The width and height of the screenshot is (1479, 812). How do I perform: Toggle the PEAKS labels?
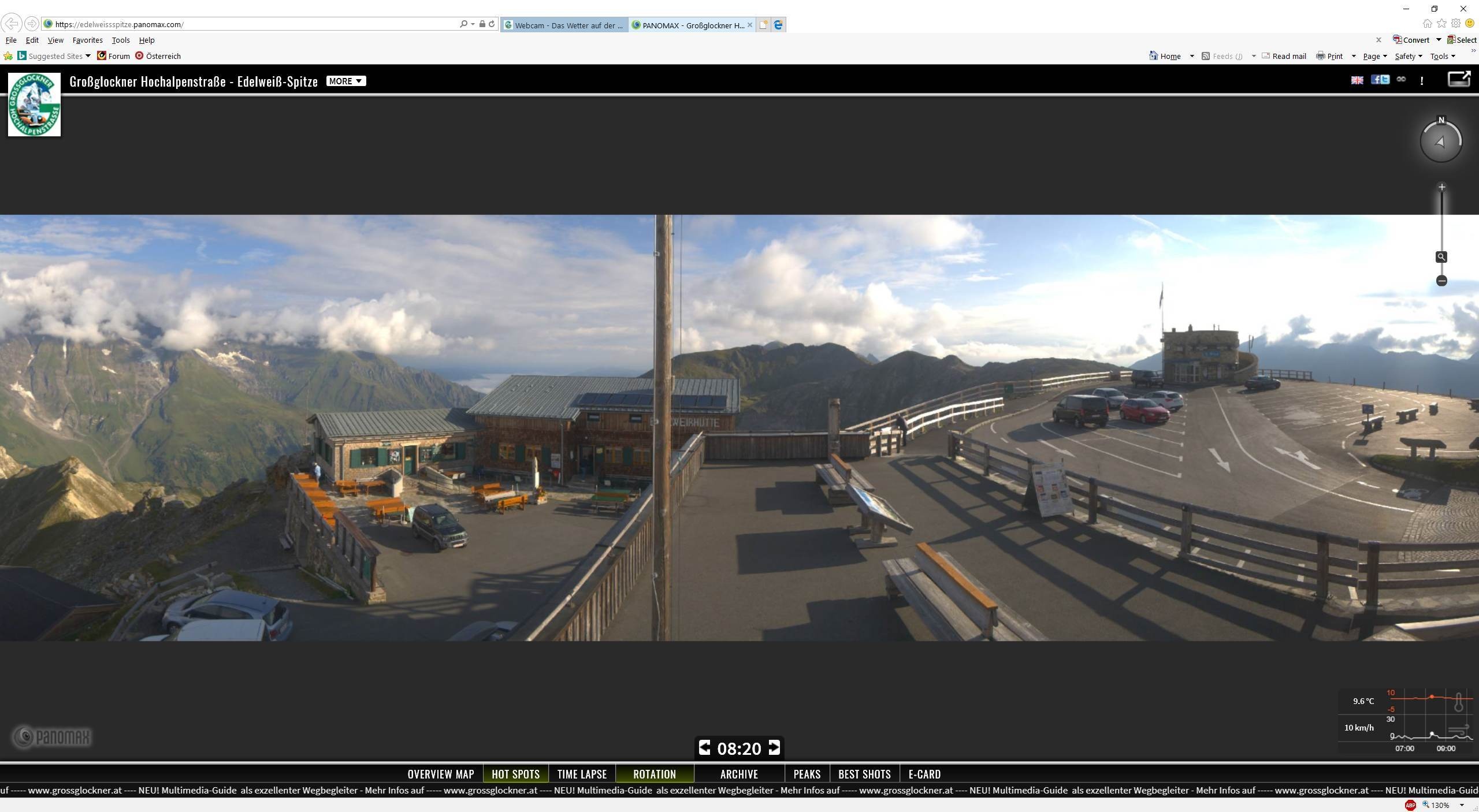807,774
